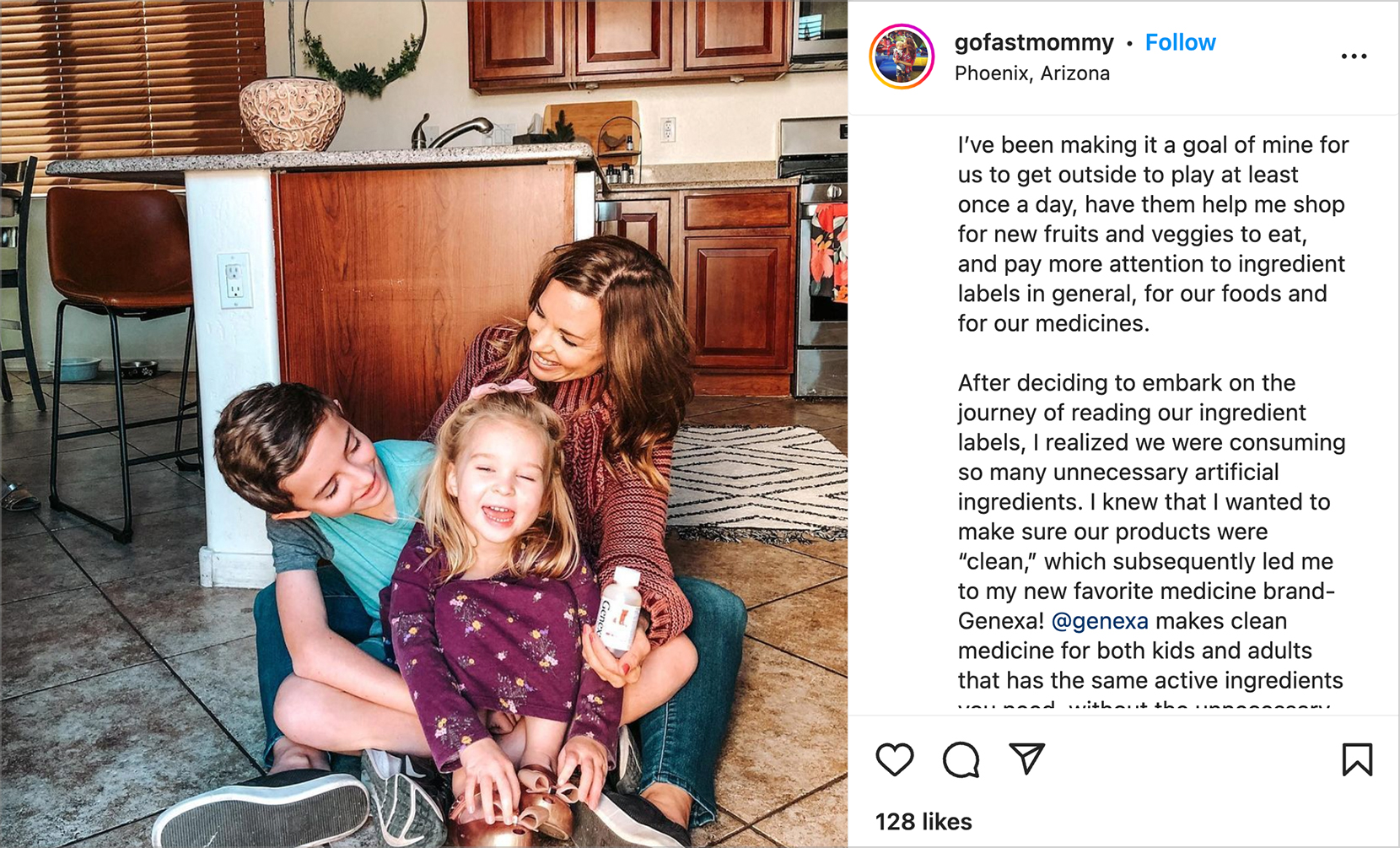Click the cut-off last line of the caption
This screenshot has width=1400, height=848.
click(x=1144, y=706)
